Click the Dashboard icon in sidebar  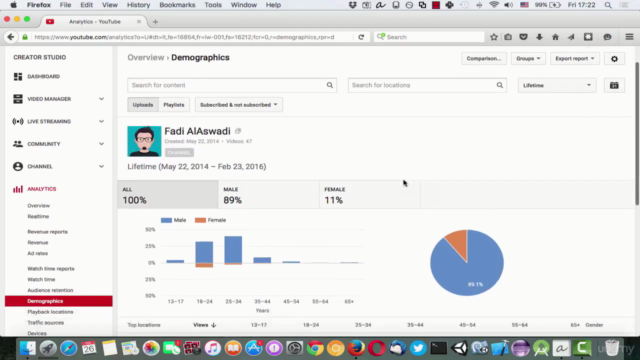pos(18,76)
